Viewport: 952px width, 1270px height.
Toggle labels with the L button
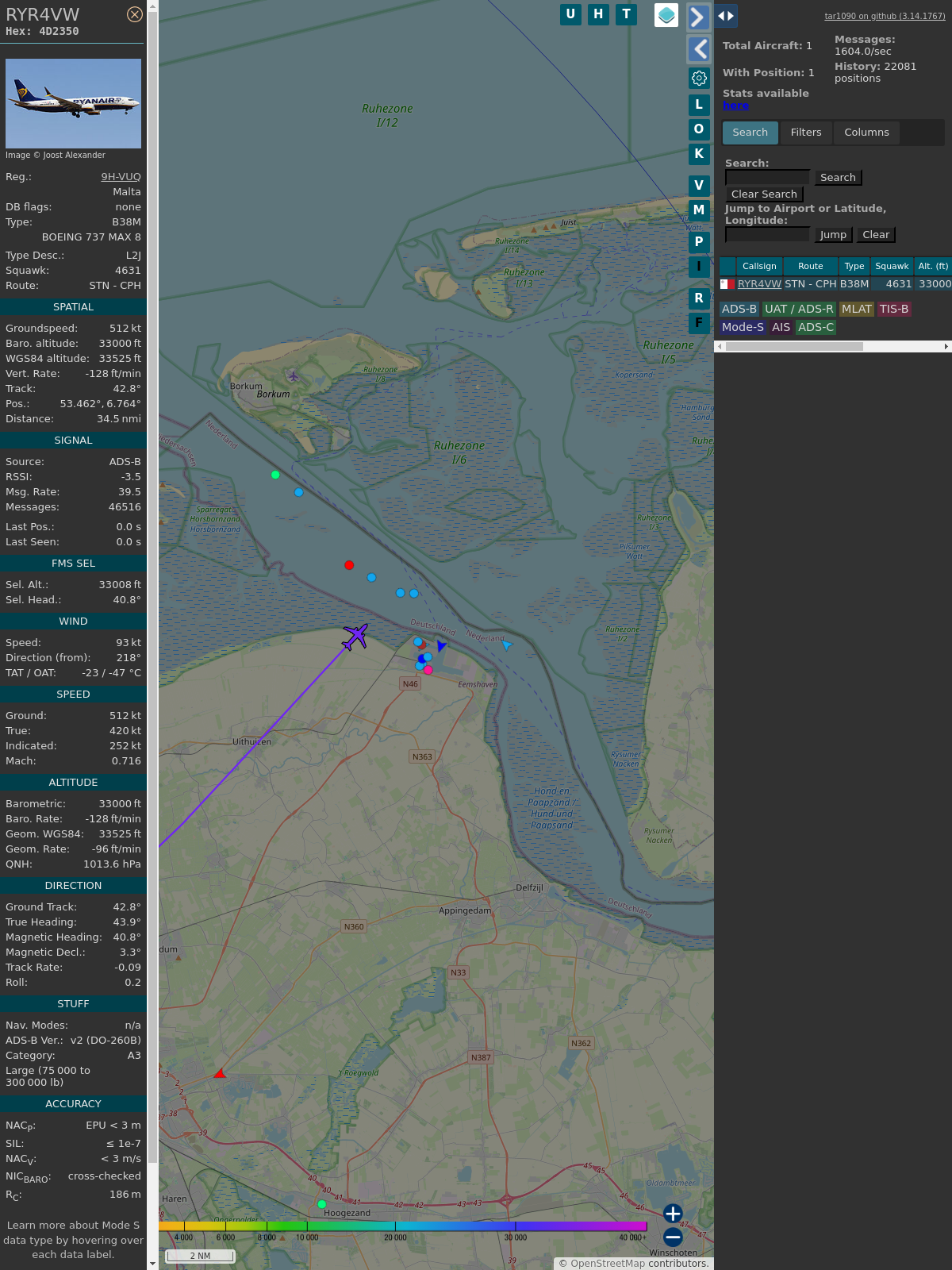coord(699,105)
